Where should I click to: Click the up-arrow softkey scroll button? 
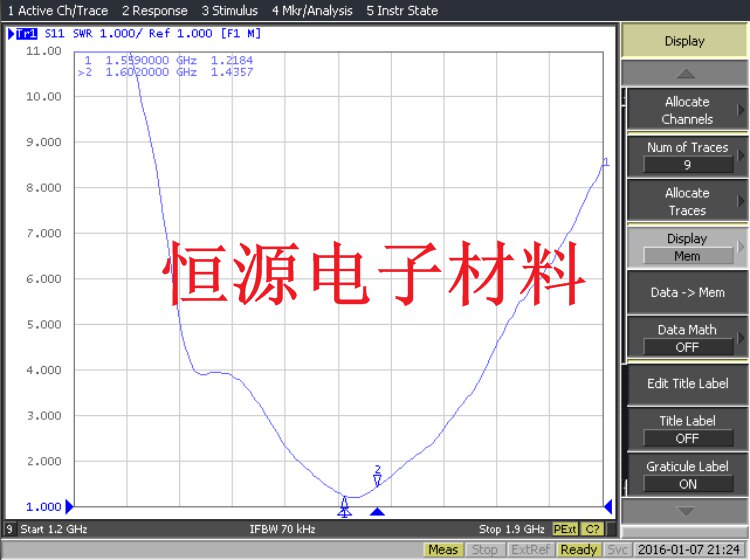pos(684,74)
